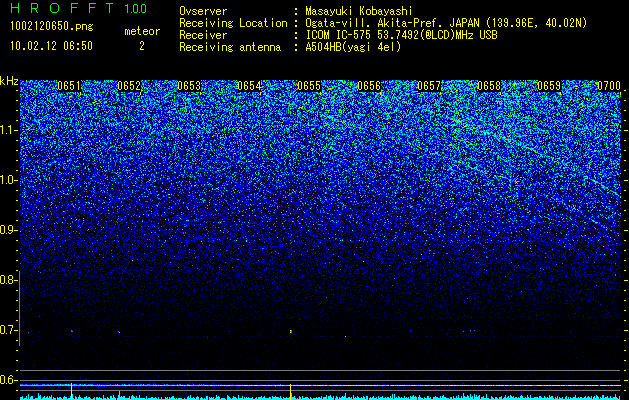Click the 0654 time marker

[249, 86]
